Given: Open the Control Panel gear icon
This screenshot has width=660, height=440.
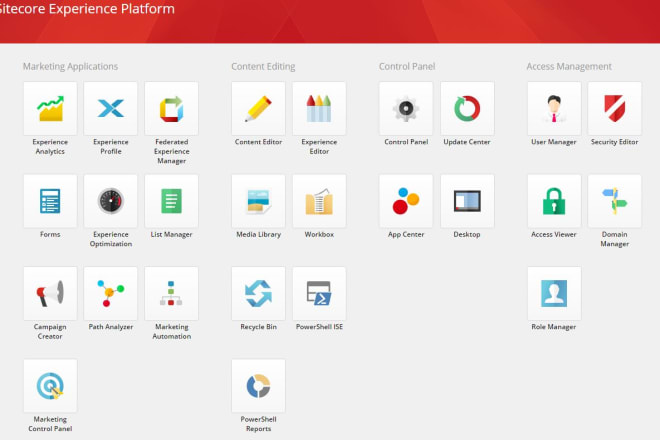Looking at the screenshot, I should (x=406, y=109).
